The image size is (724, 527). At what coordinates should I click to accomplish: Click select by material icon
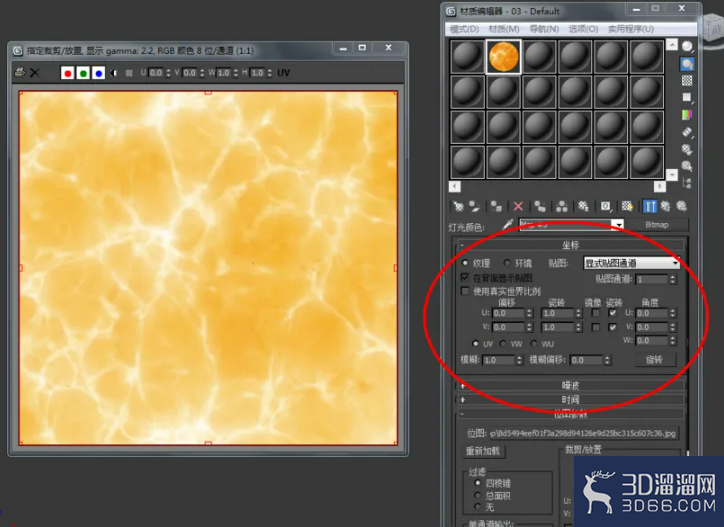[x=687, y=166]
